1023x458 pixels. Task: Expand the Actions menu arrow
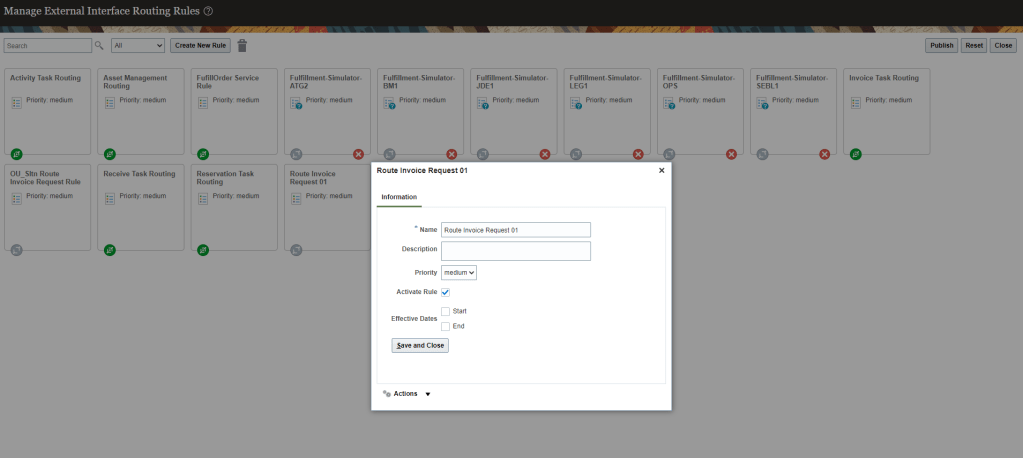point(428,394)
